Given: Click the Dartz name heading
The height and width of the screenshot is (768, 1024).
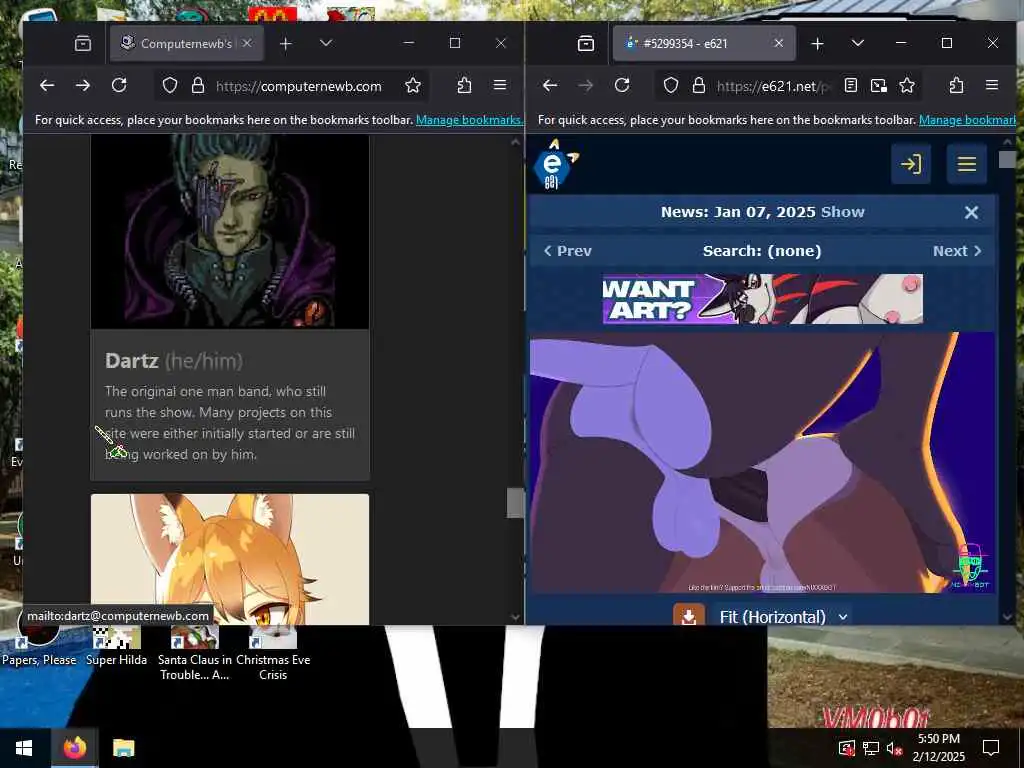Looking at the screenshot, I should (131, 360).
